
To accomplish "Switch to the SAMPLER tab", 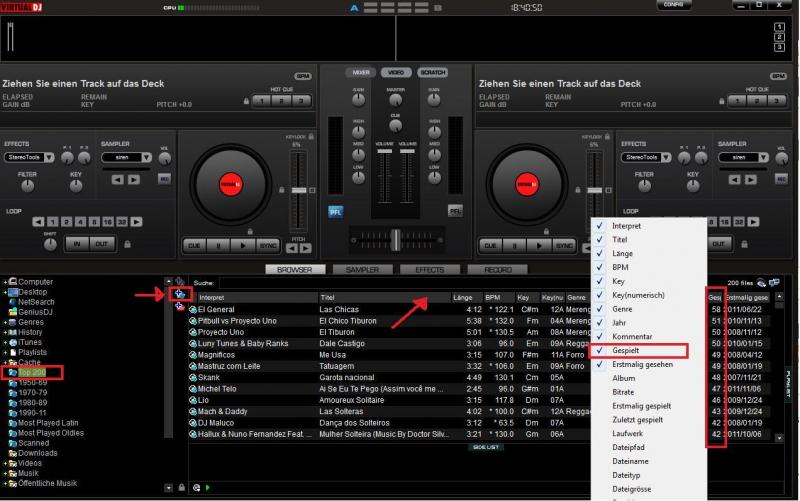I will pyautogui.click(x=362, y=270).
